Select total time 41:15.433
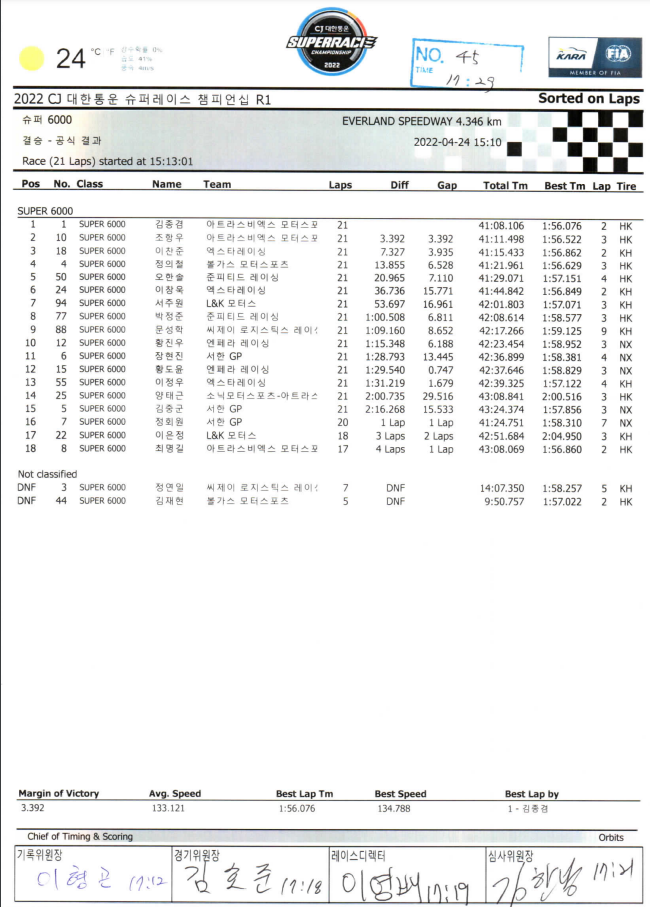The image size is (650, 907). [x=501, y=253]
